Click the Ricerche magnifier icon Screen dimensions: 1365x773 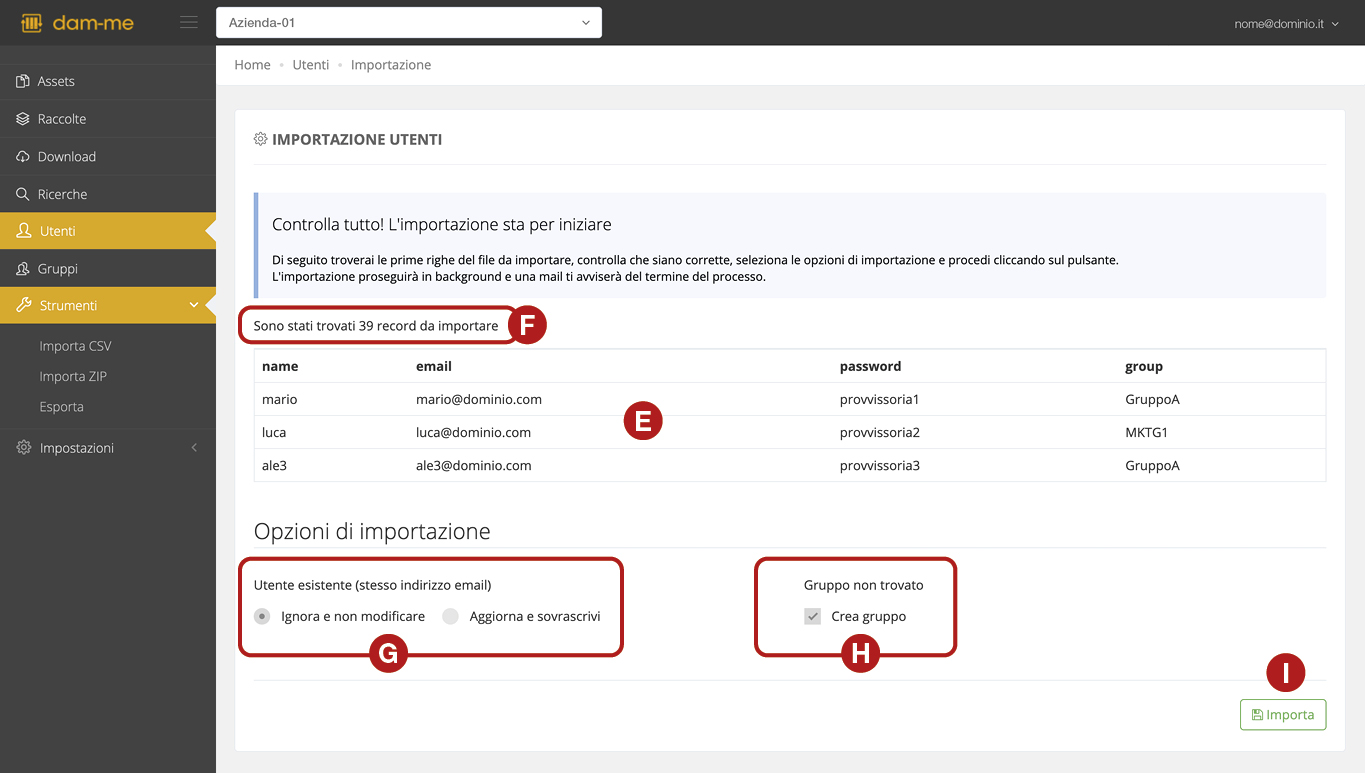point(23,194)
